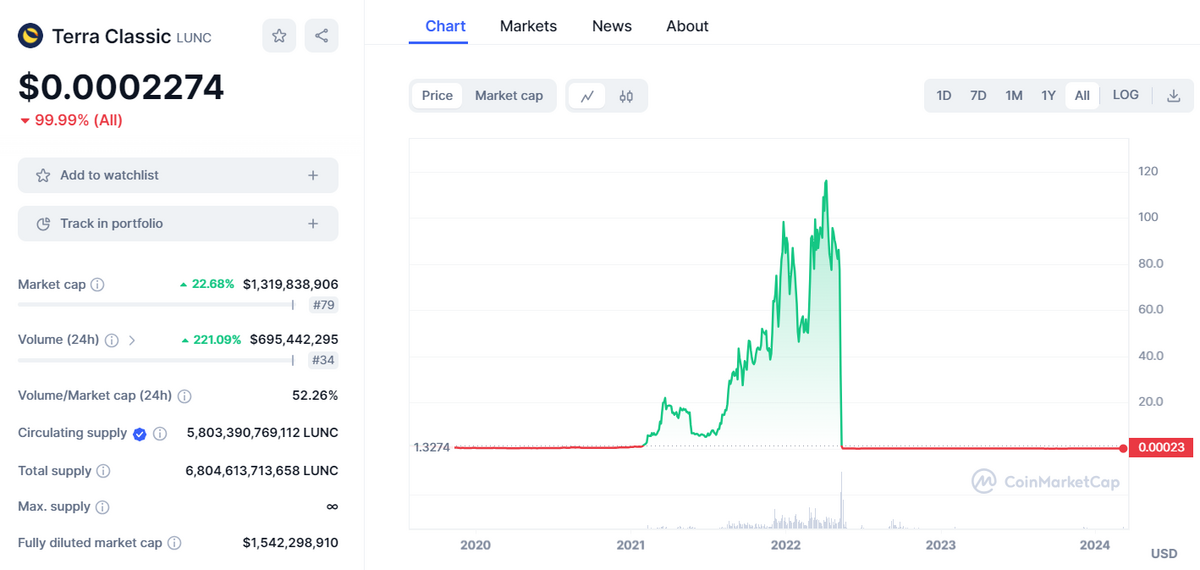Click total supply 6,804,613,713,658 LUNC
This screenshot has width=1200, height=570.
(x=262, y=471)
